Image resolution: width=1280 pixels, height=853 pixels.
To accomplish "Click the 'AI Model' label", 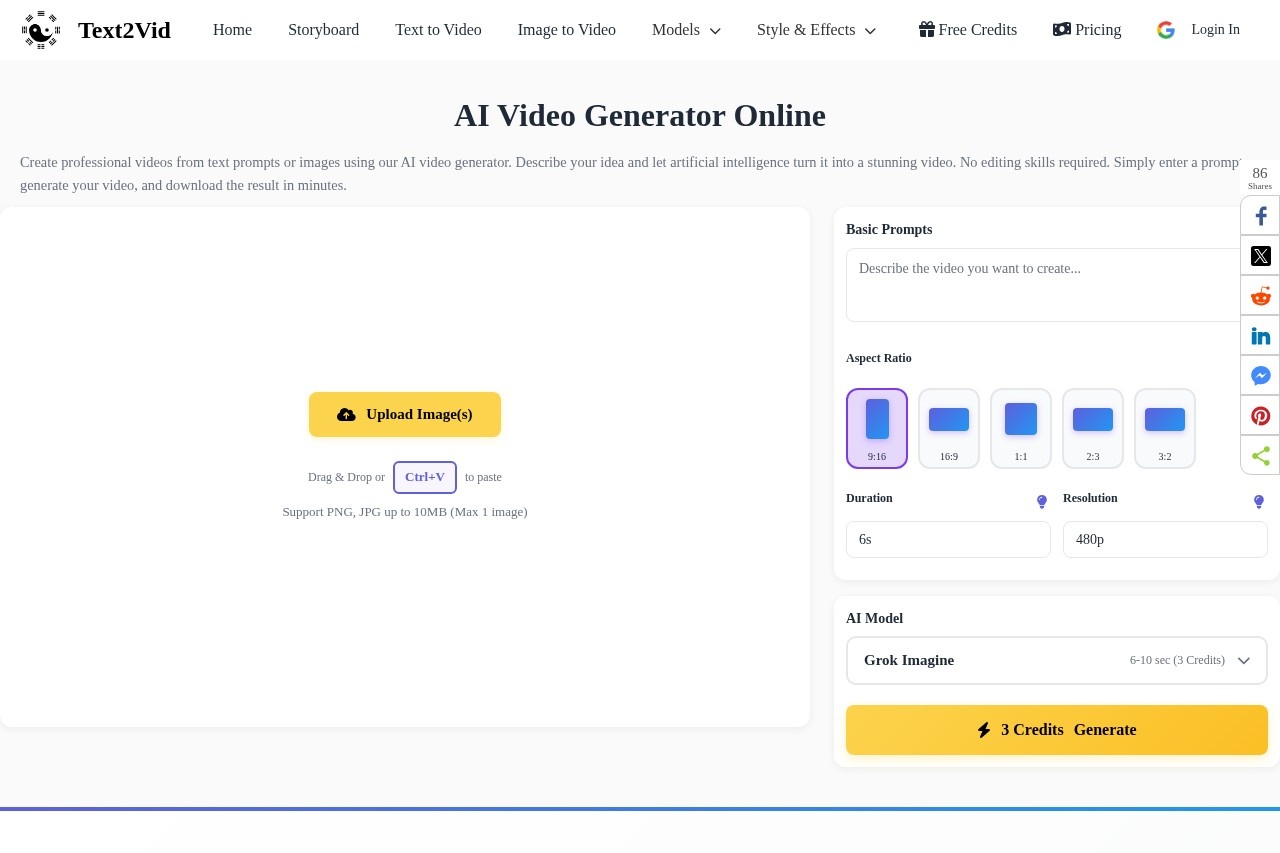I will coord(874,619).
